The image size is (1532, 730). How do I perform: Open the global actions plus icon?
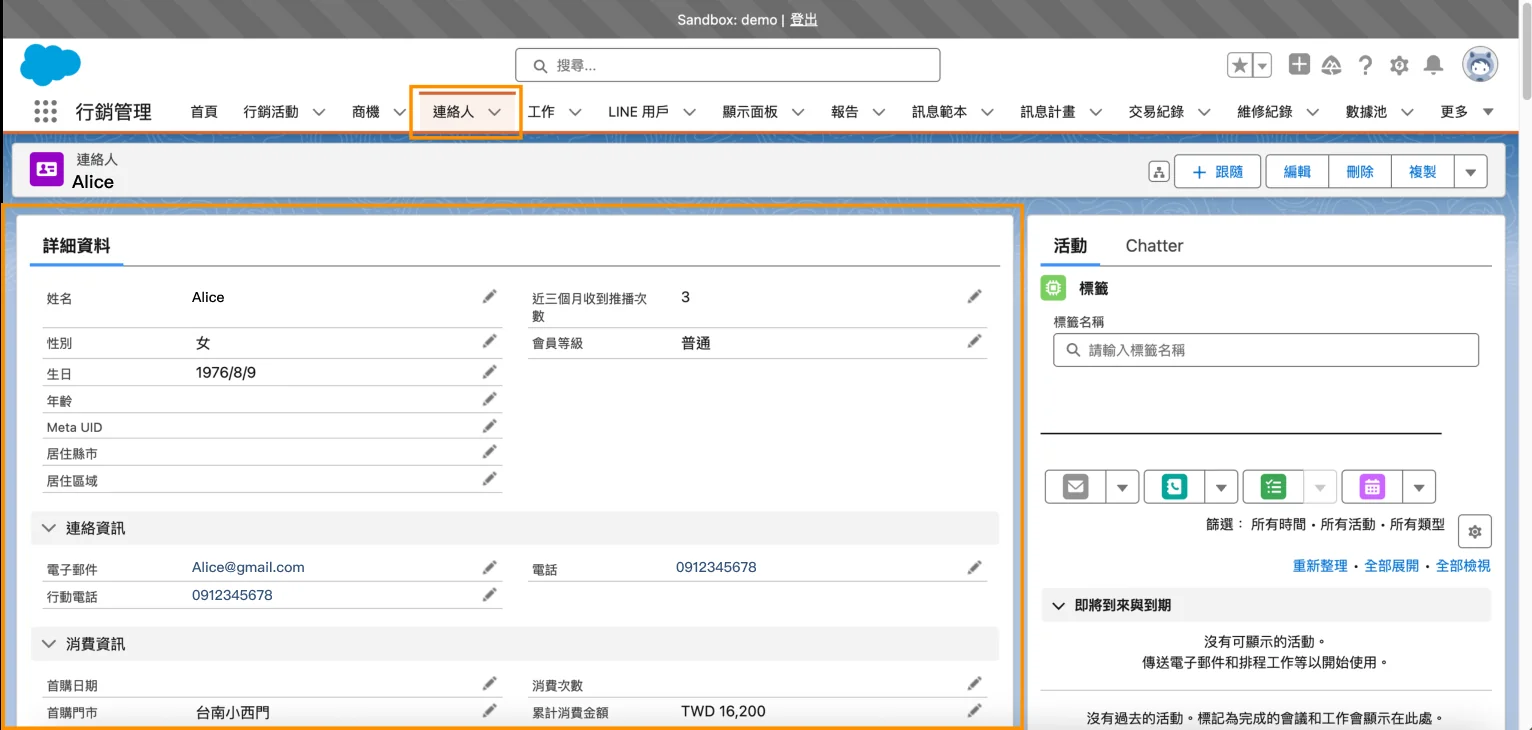tap(1299, 65)
